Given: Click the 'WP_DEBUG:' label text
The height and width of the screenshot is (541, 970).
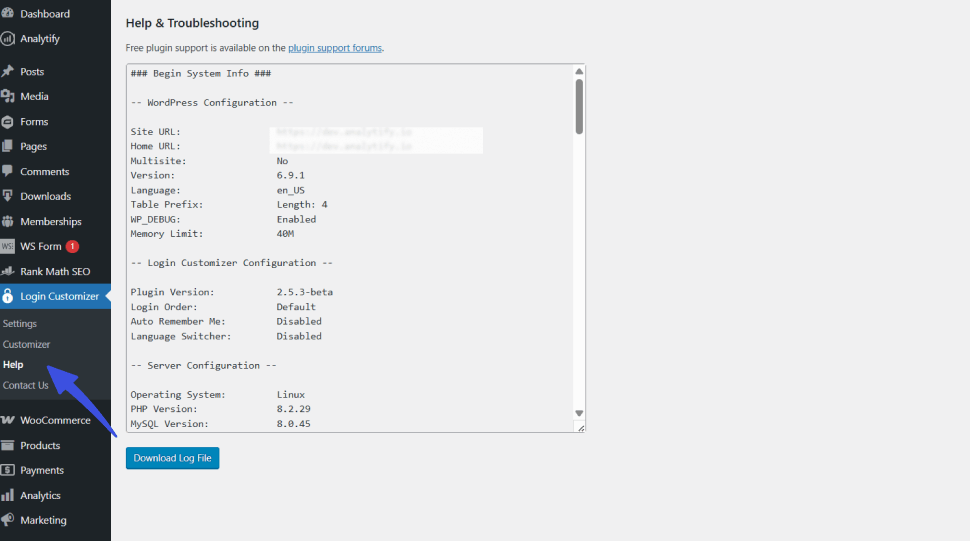Looking at the screenshot, I should pyautogui.click(x=155, y=219).
